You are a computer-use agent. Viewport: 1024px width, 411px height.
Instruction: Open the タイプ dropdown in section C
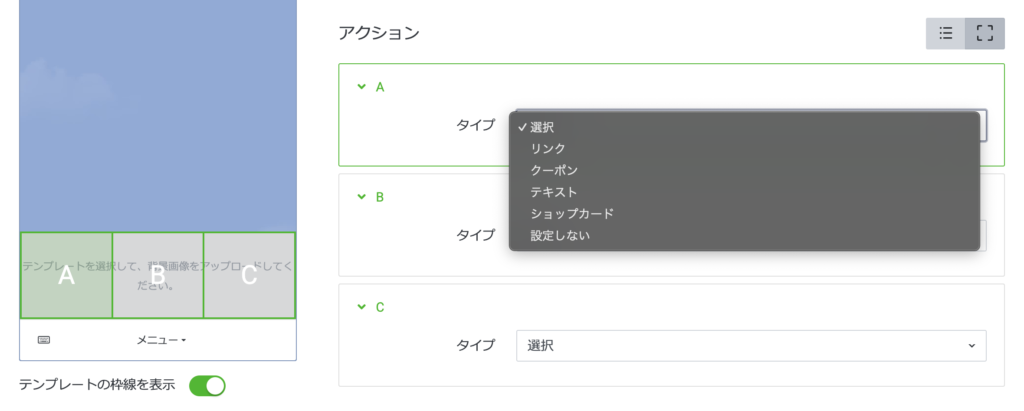point(750,345)
